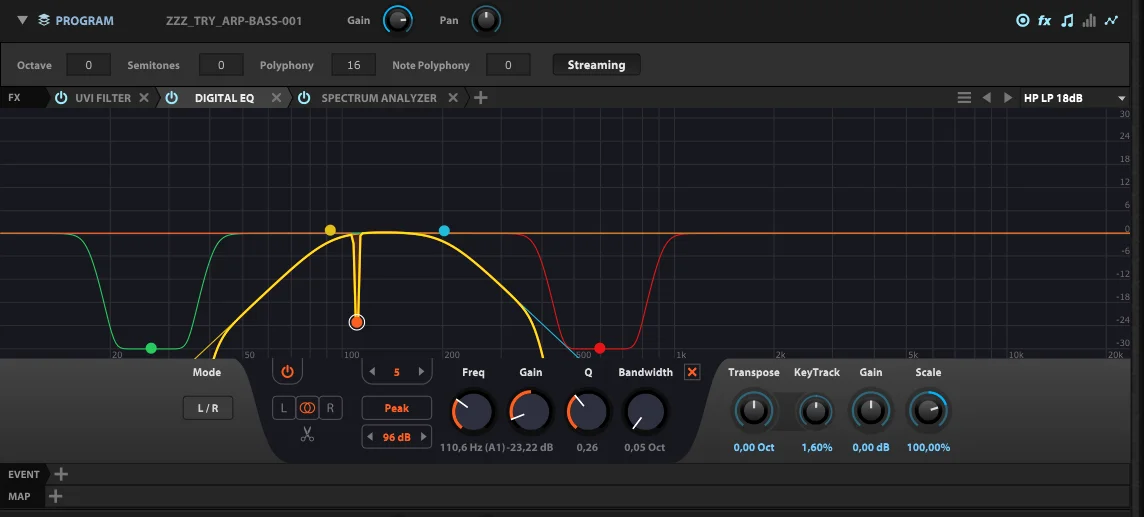Click the Semitones value field
This screenshot has width=1144, height=517.
[221, 65]
